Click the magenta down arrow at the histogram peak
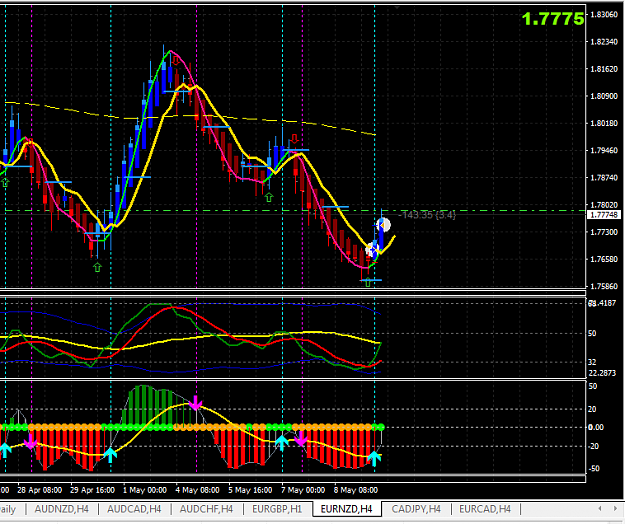The width and height of the screenshot is (625, 524). tap(195, 403)
